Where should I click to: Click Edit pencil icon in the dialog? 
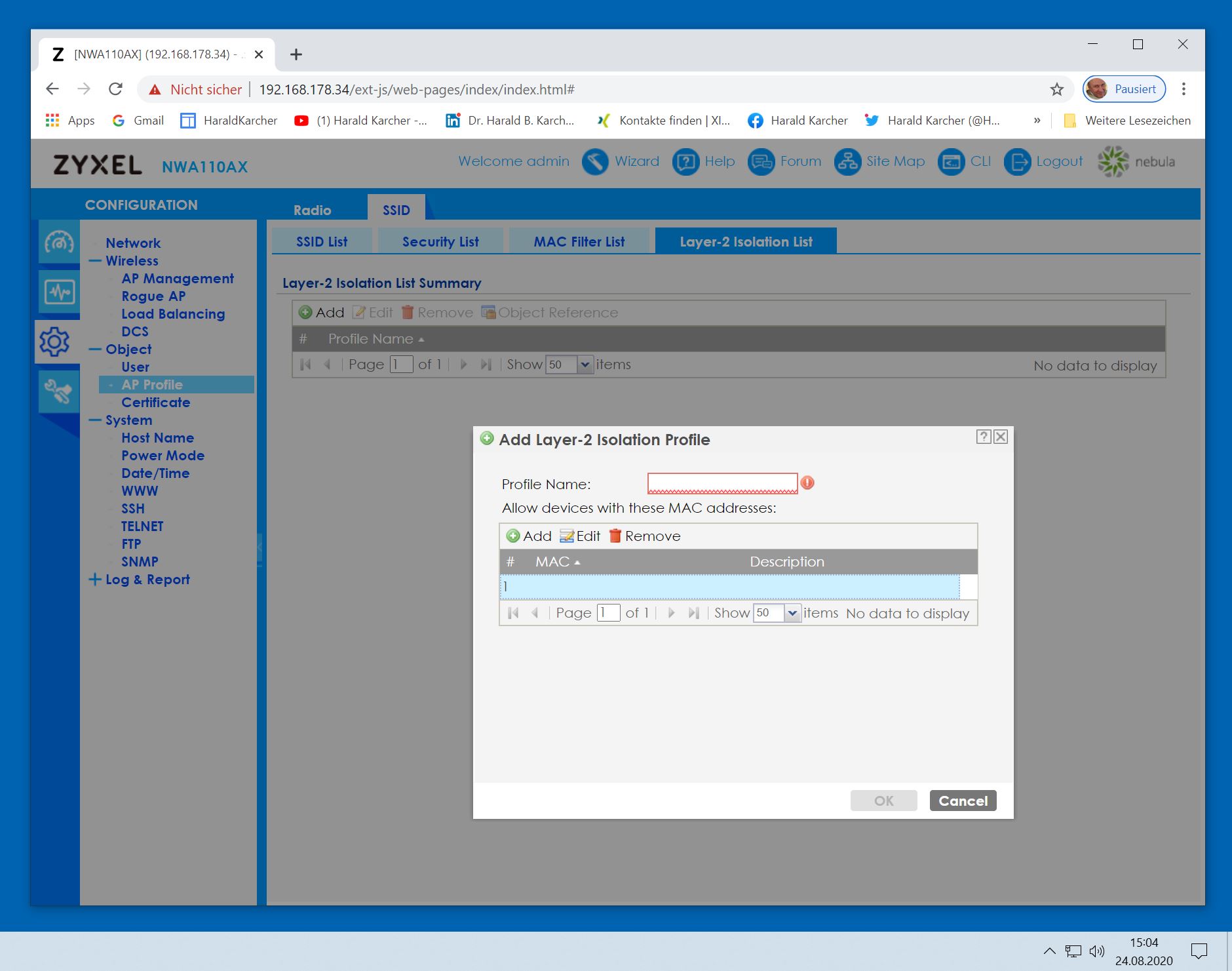[567, 536]
